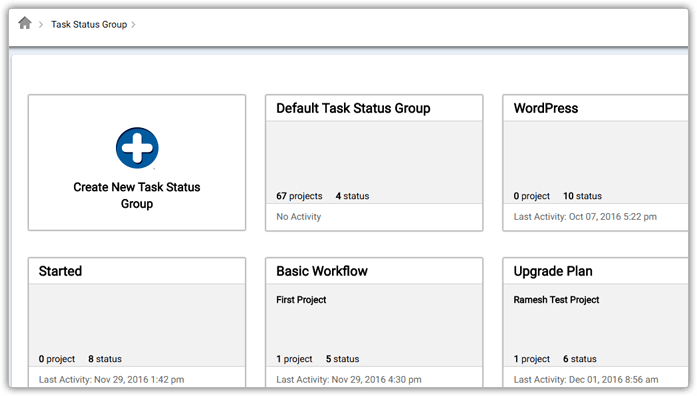Click 10 status count in WordPress card

point(582,196)
